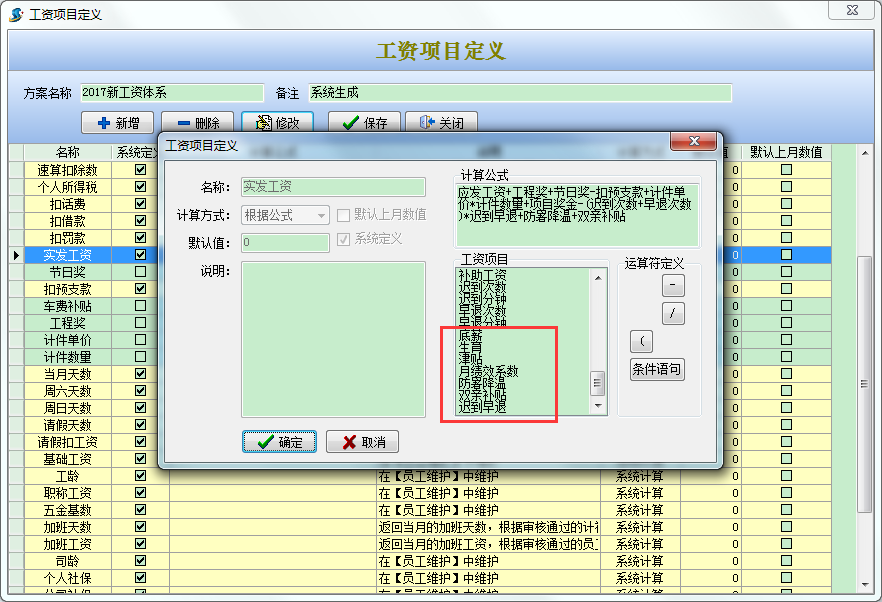The image size is (882, 602).
Task: Toggle 系统定义 checkbox for 计件单价 row
Action: (141, 339)
